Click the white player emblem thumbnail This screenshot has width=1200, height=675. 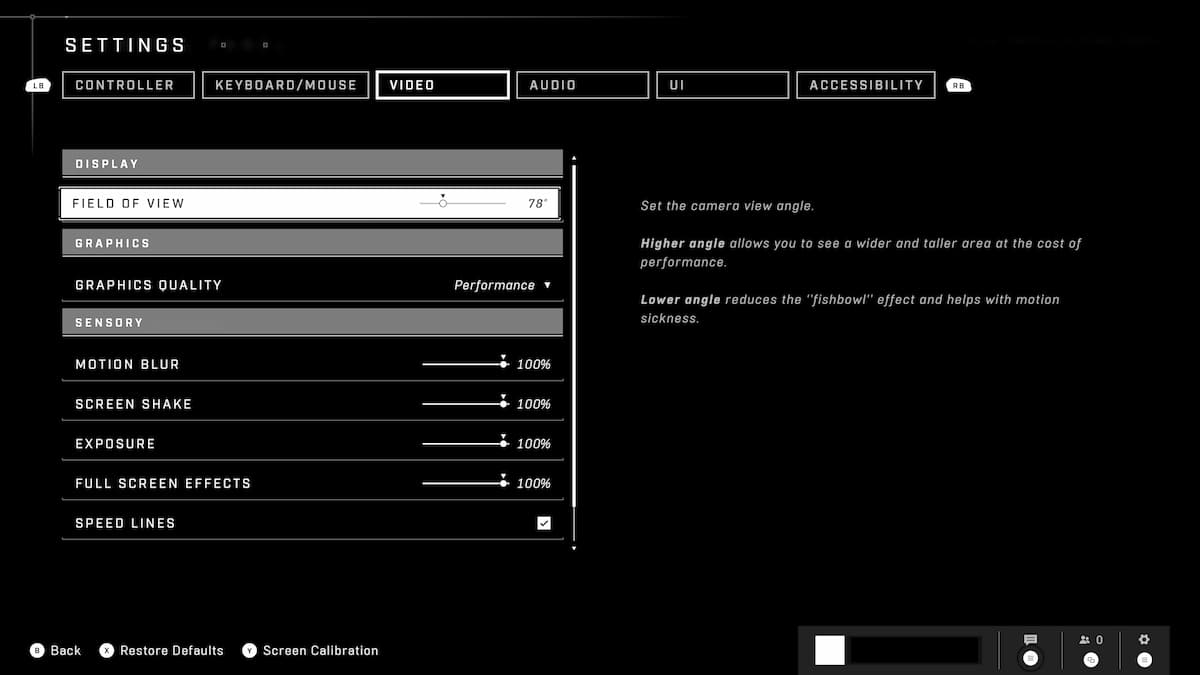point(830,650)
